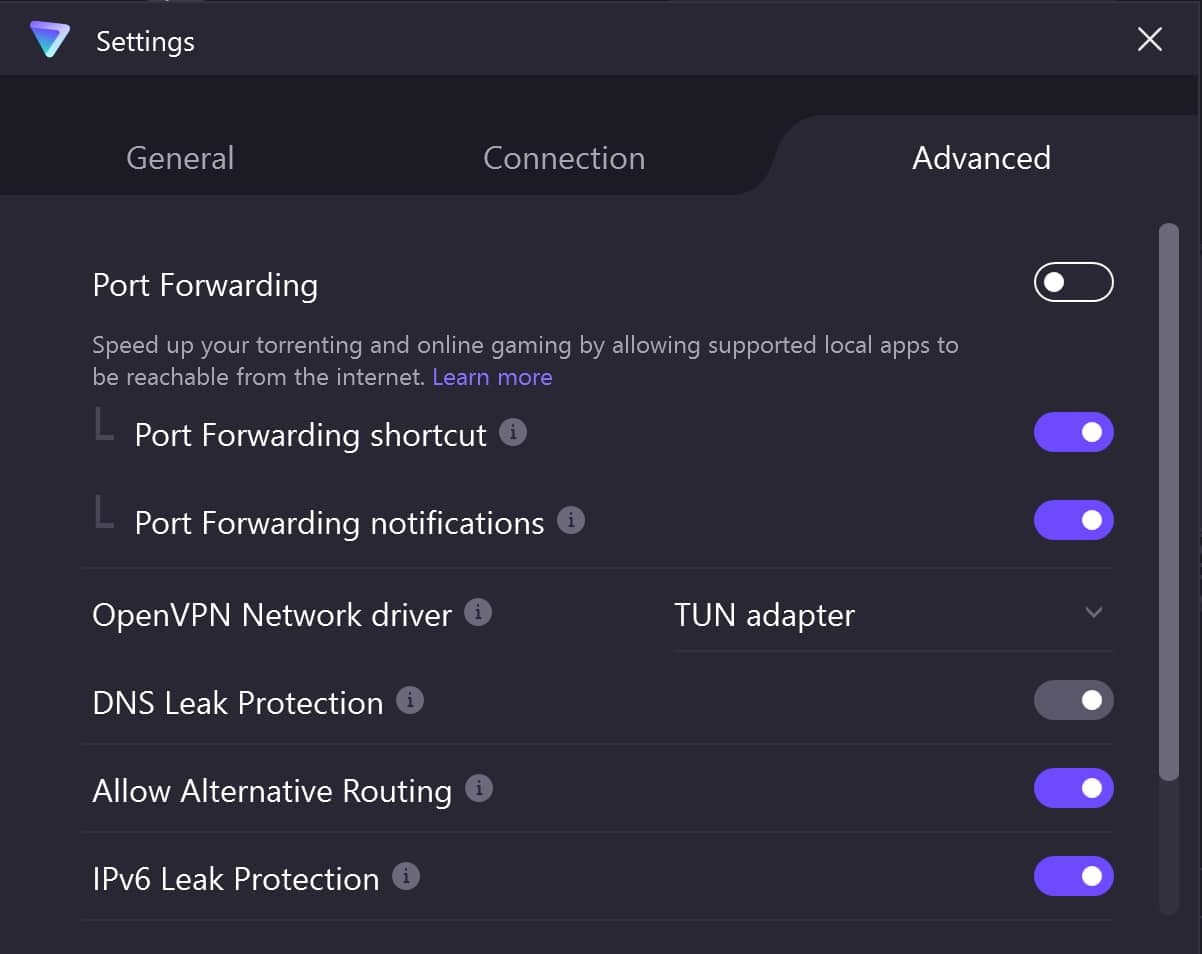Image resolution: width=1202 pixels, height=954 pixels.
Task: Show info for Allow Alternative Routing
Action: [479, 788]
